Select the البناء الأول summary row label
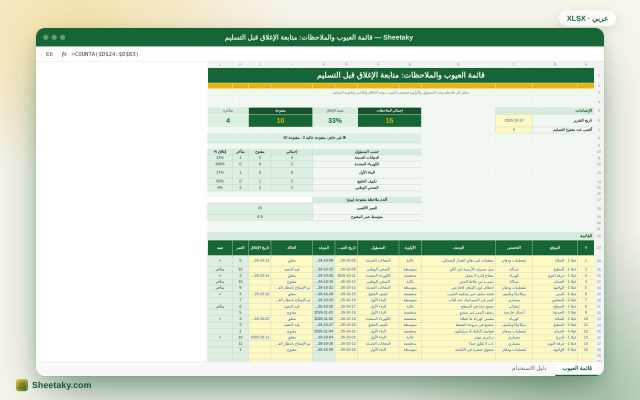This screenshot has height=400, width=640. click(367, 173)
